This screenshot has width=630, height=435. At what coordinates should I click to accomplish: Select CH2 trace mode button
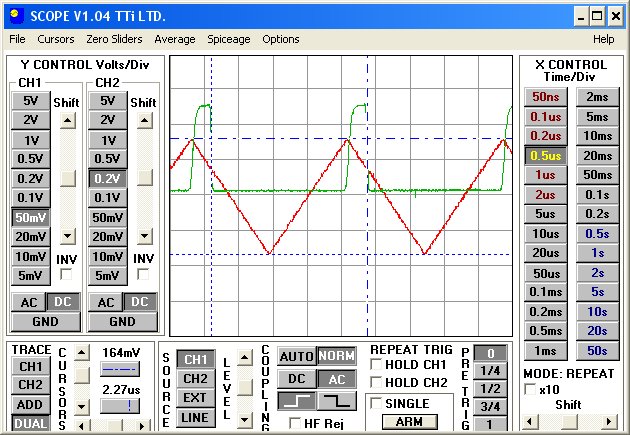(x=31, y=385)
